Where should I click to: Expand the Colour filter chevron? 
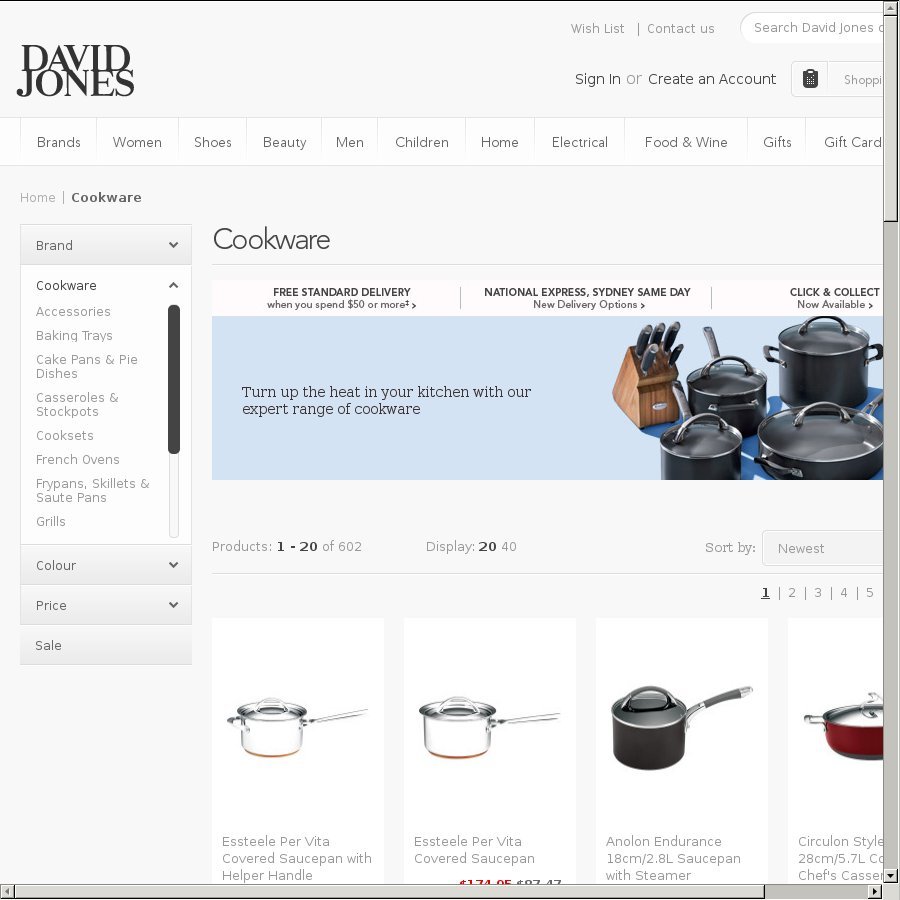pyautogui.click(x=173, y=565)
